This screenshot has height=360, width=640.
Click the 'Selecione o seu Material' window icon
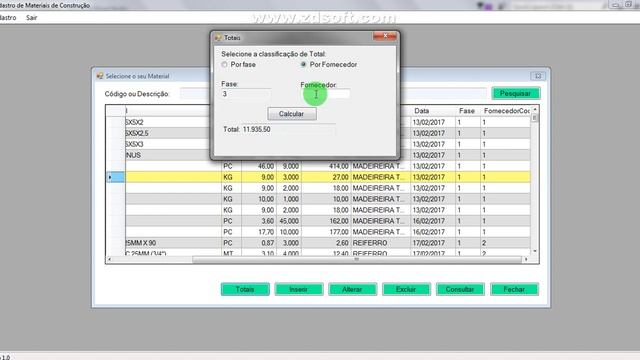click(x=100, y=76)
